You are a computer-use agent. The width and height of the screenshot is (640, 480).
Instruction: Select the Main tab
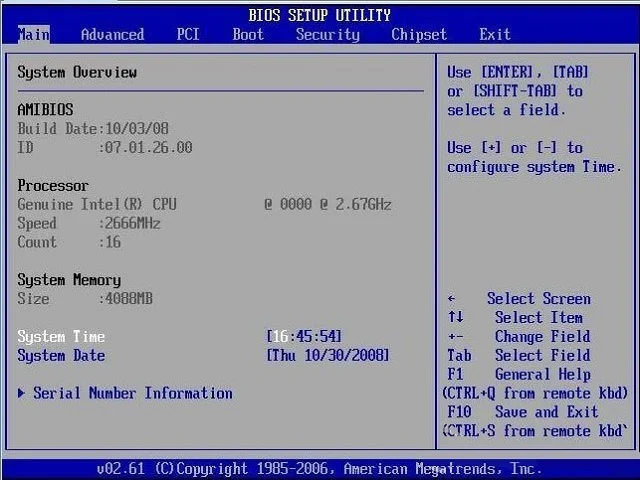click(34, 35)
